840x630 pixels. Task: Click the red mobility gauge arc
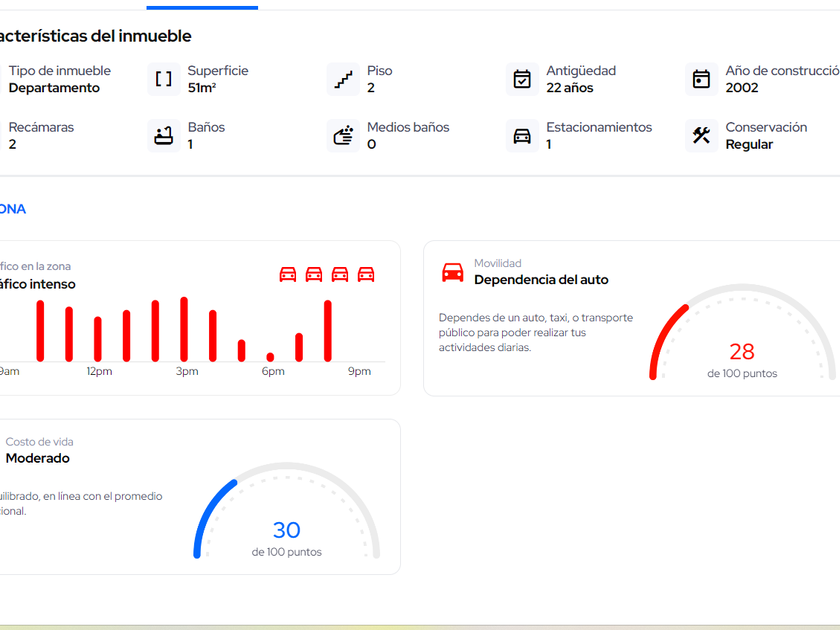click(666, 340)
